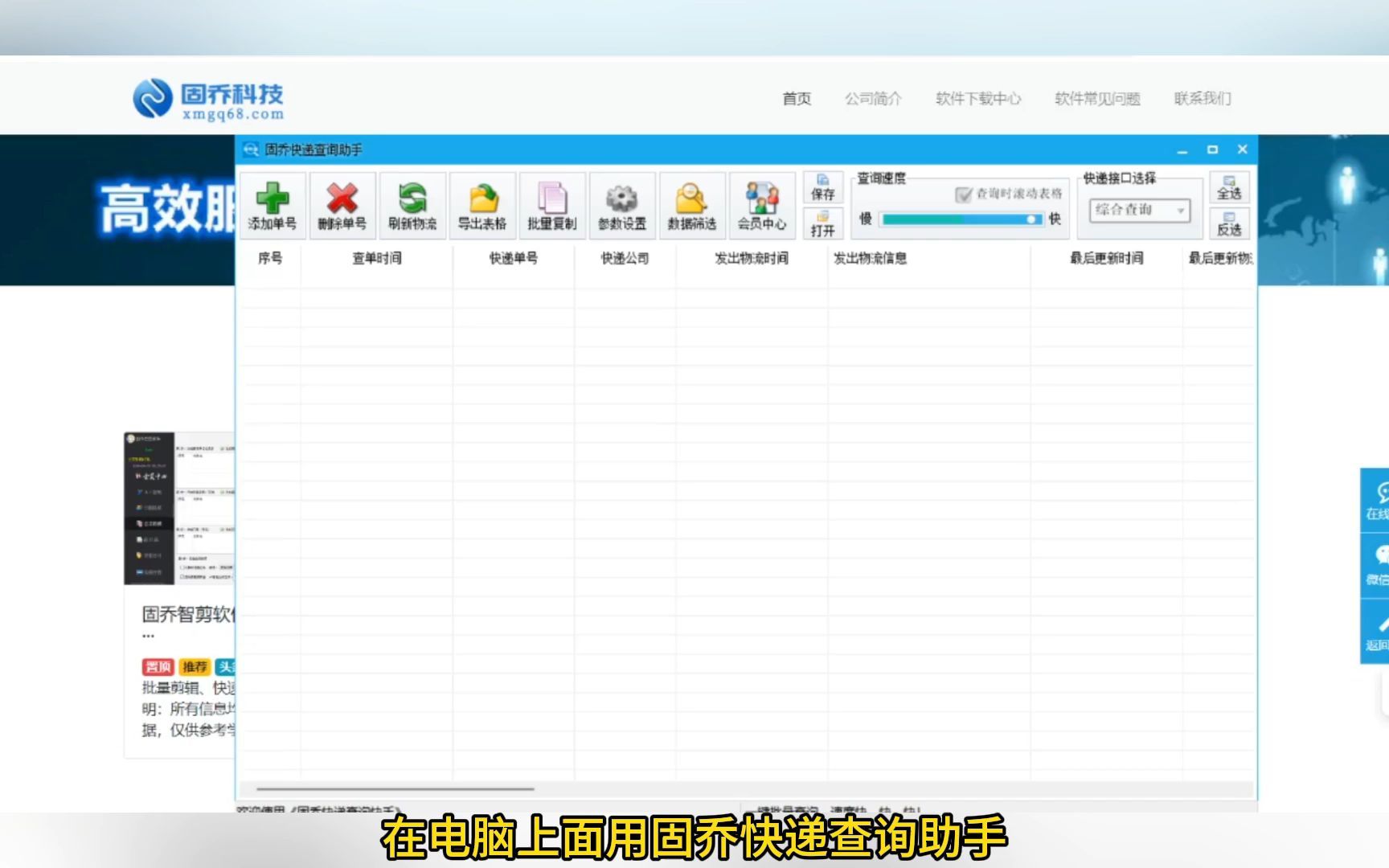Viewport: 1389px width, 868px height.
Task: Go to 首页 in the website navigation
Action: point(797,99)
